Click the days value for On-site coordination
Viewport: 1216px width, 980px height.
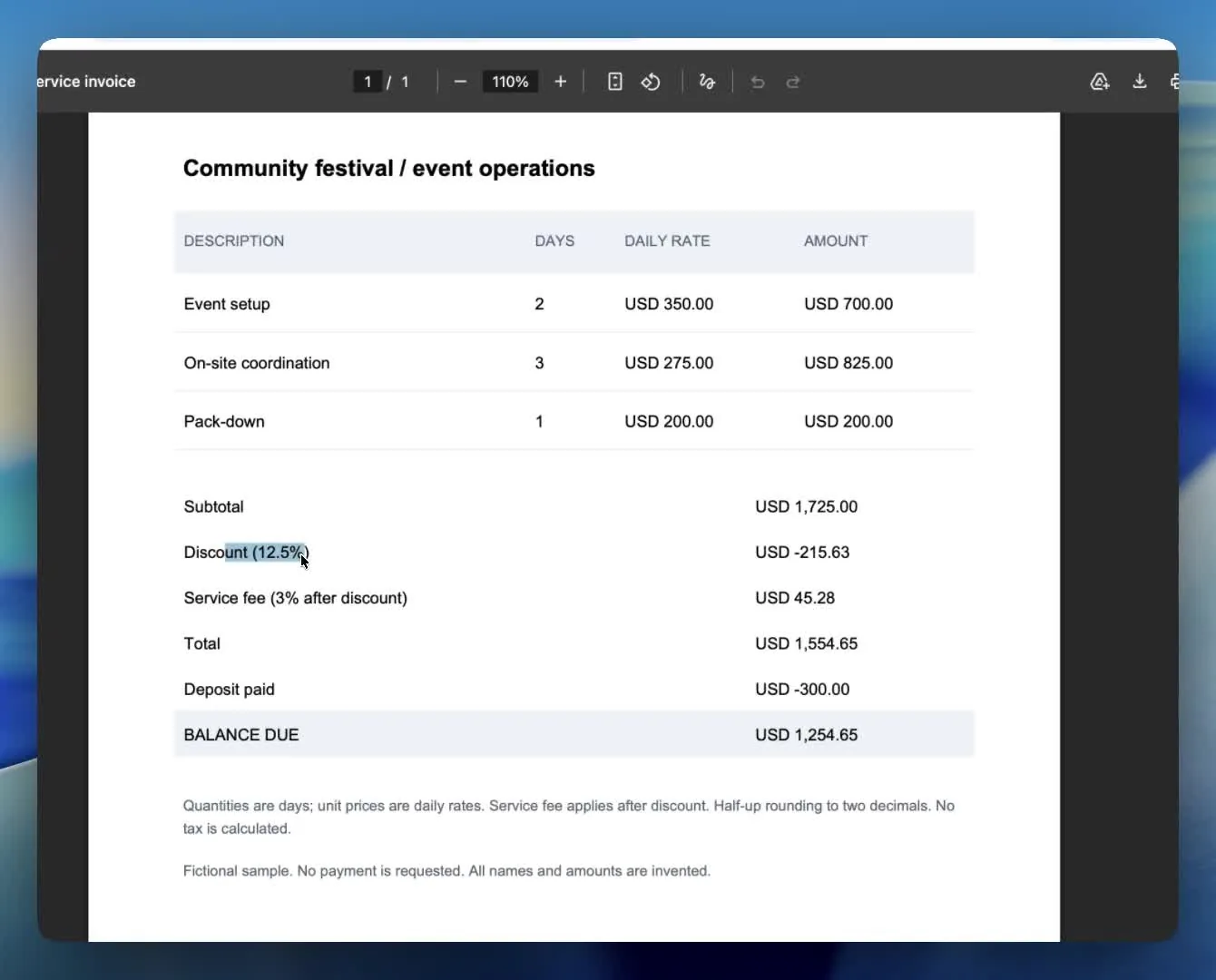click(539, 363)
